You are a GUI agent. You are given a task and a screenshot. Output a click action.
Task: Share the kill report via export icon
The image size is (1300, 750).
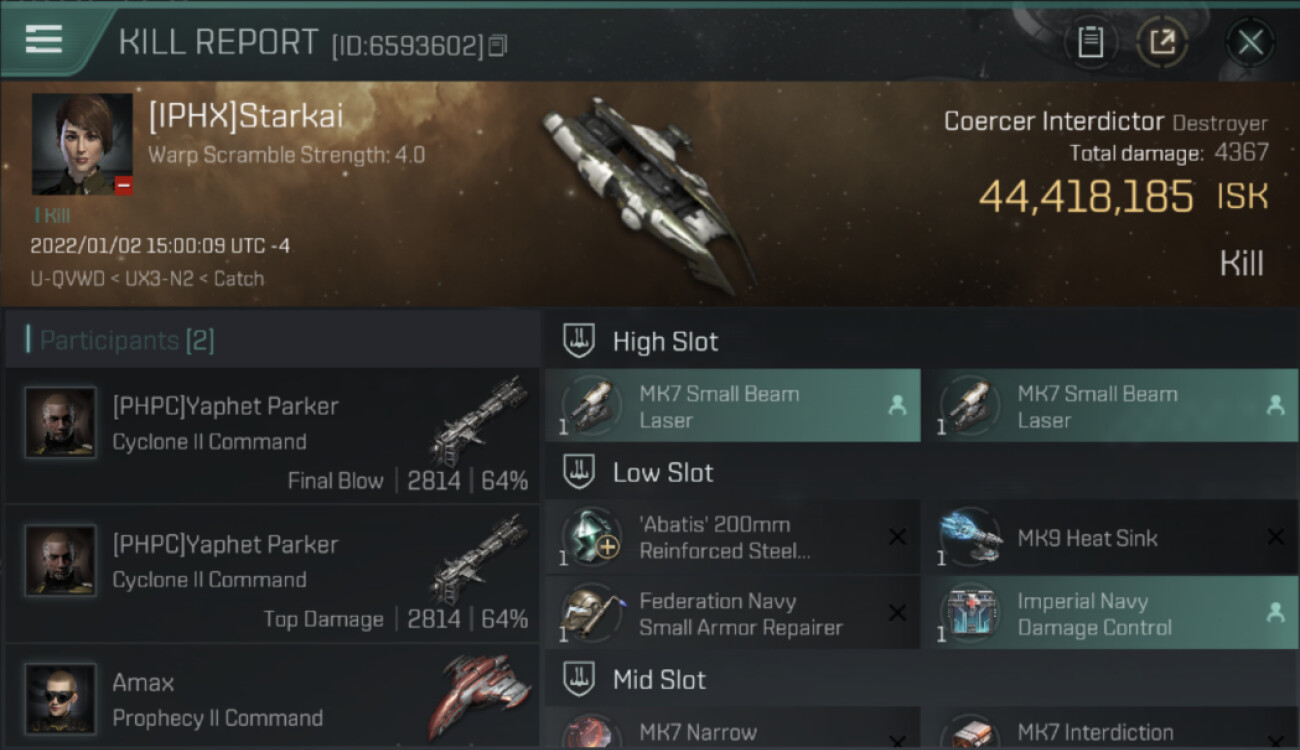[1162, 42]
